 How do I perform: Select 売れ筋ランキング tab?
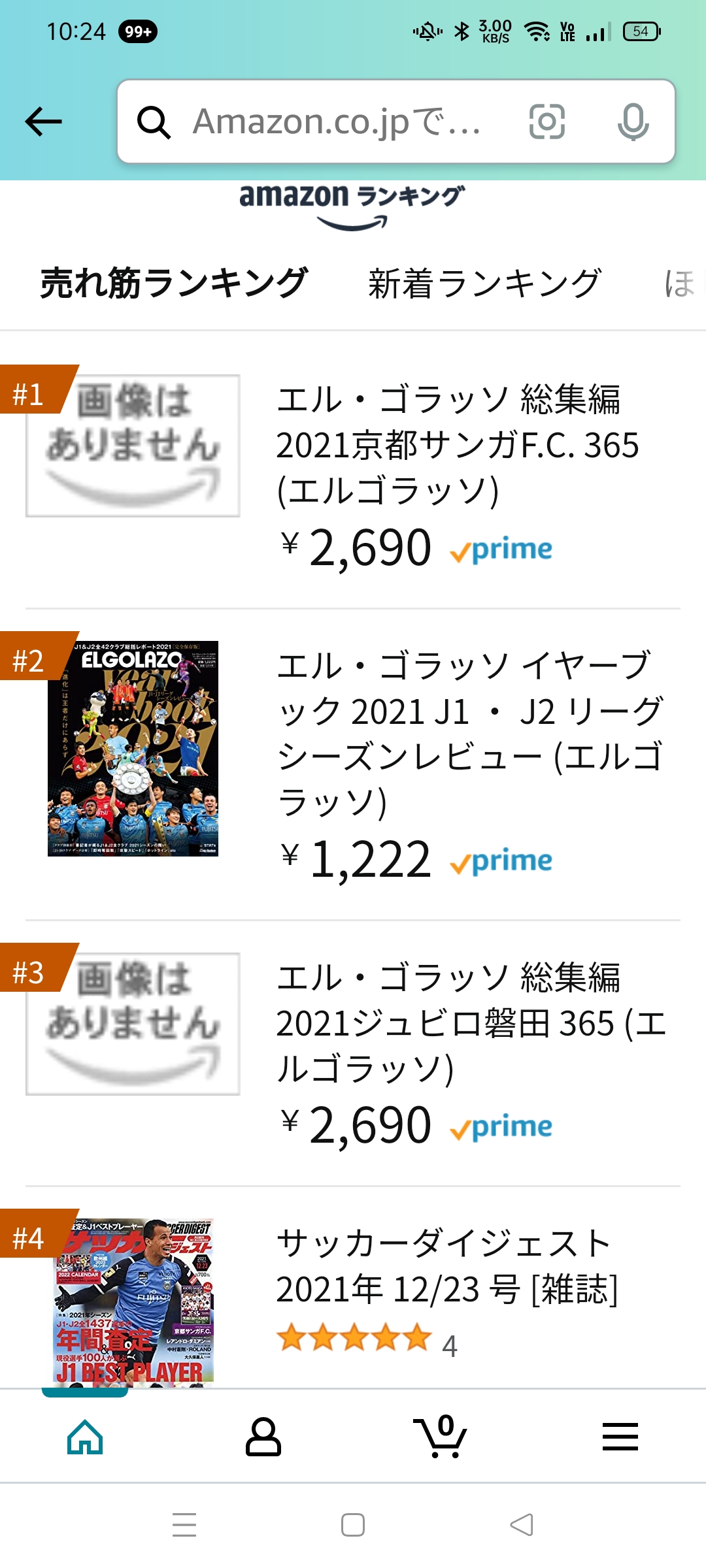(174, 284)
